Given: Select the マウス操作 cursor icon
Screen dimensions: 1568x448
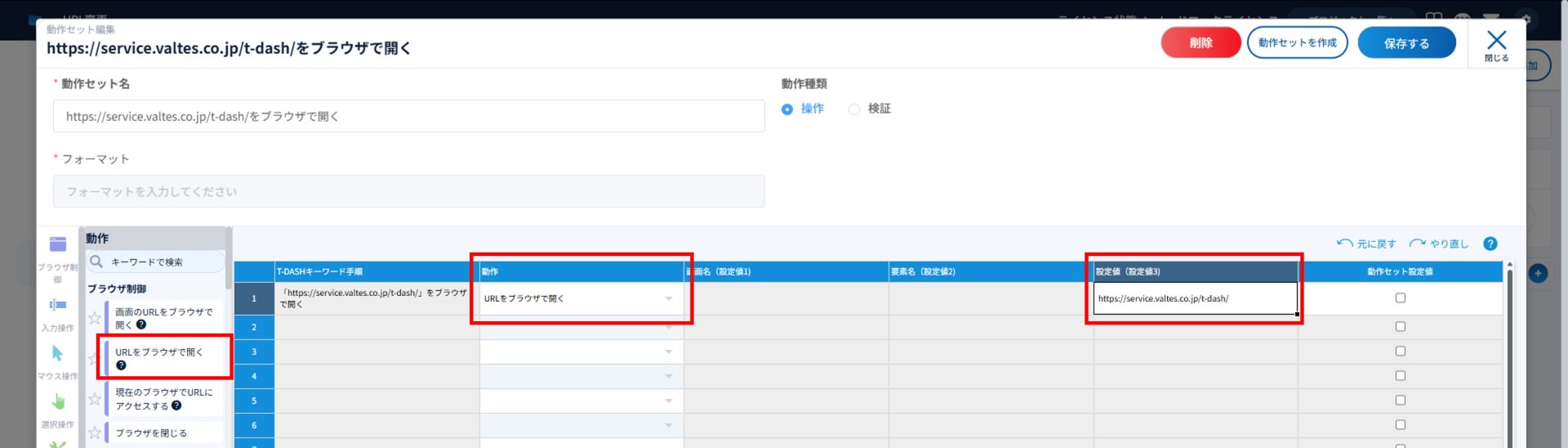Looking at the screenshot, I should (x=58, y=353).
